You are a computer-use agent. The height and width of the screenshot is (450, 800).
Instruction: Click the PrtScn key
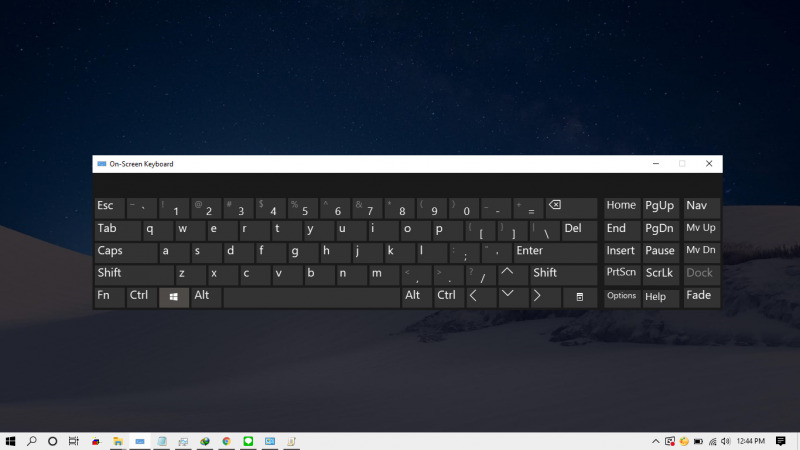(x=622, y=274)
